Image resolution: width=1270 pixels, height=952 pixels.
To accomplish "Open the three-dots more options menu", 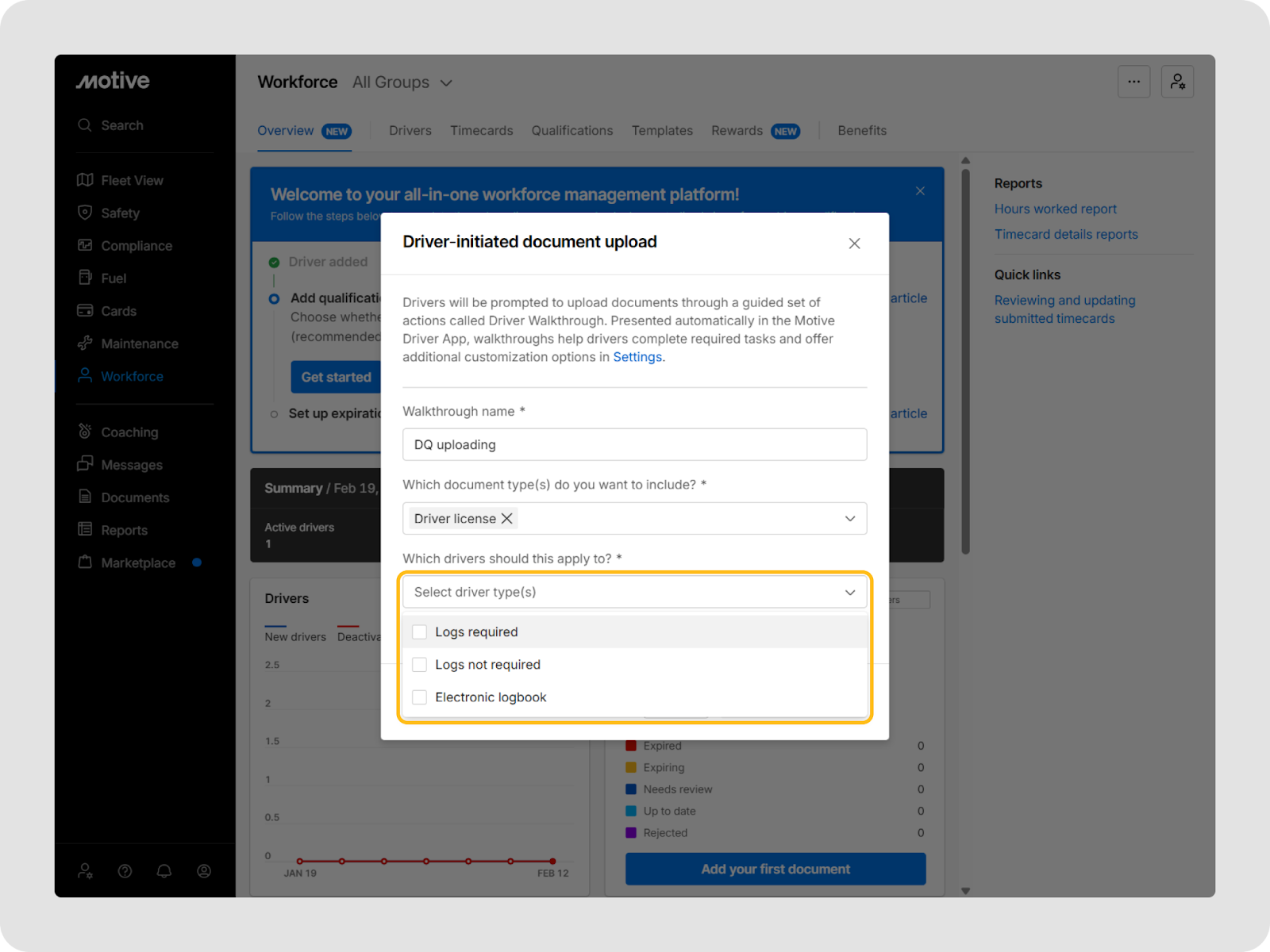I will [1134, 82].
